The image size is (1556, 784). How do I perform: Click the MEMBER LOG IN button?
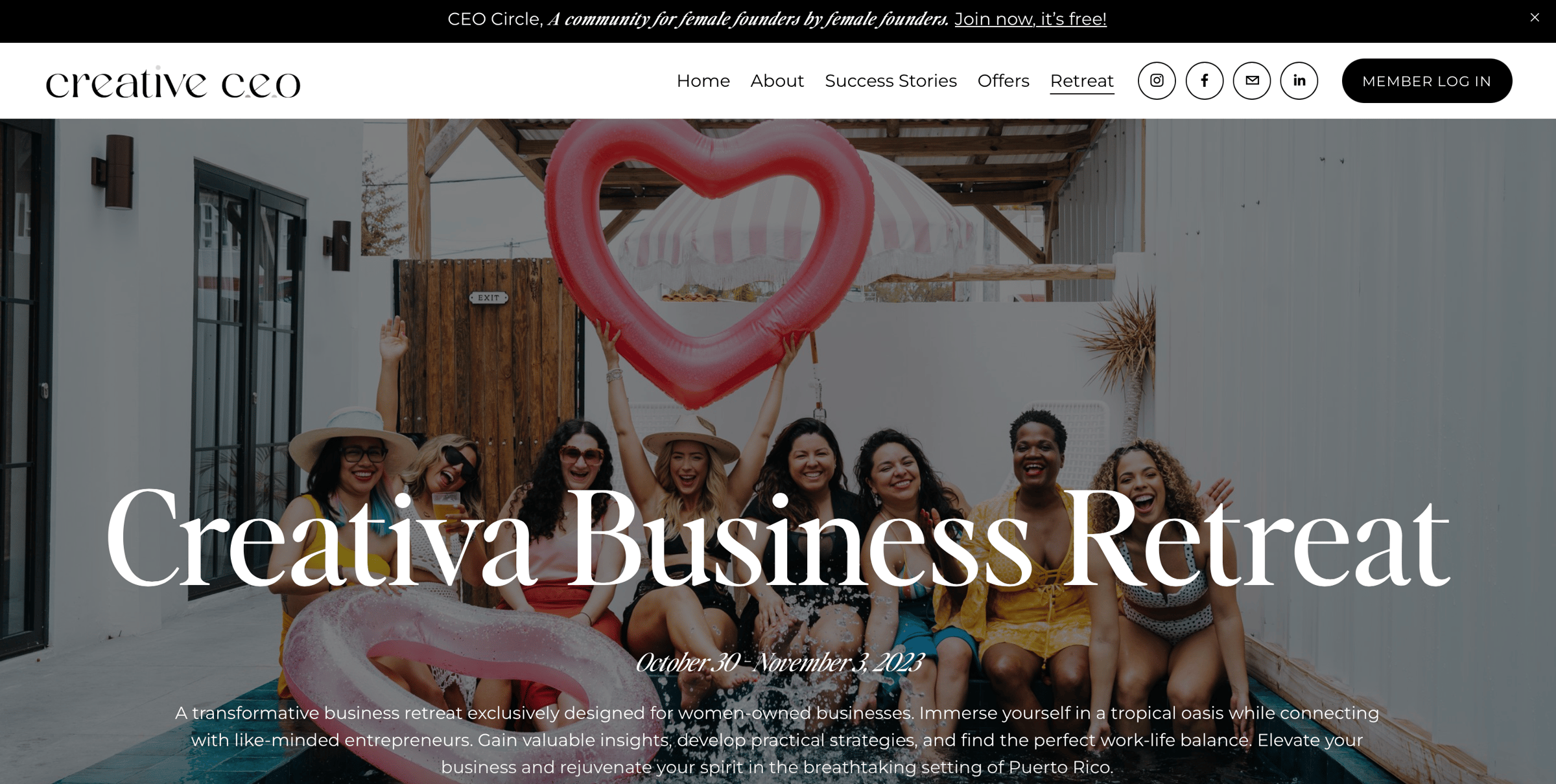(1427, 81)
